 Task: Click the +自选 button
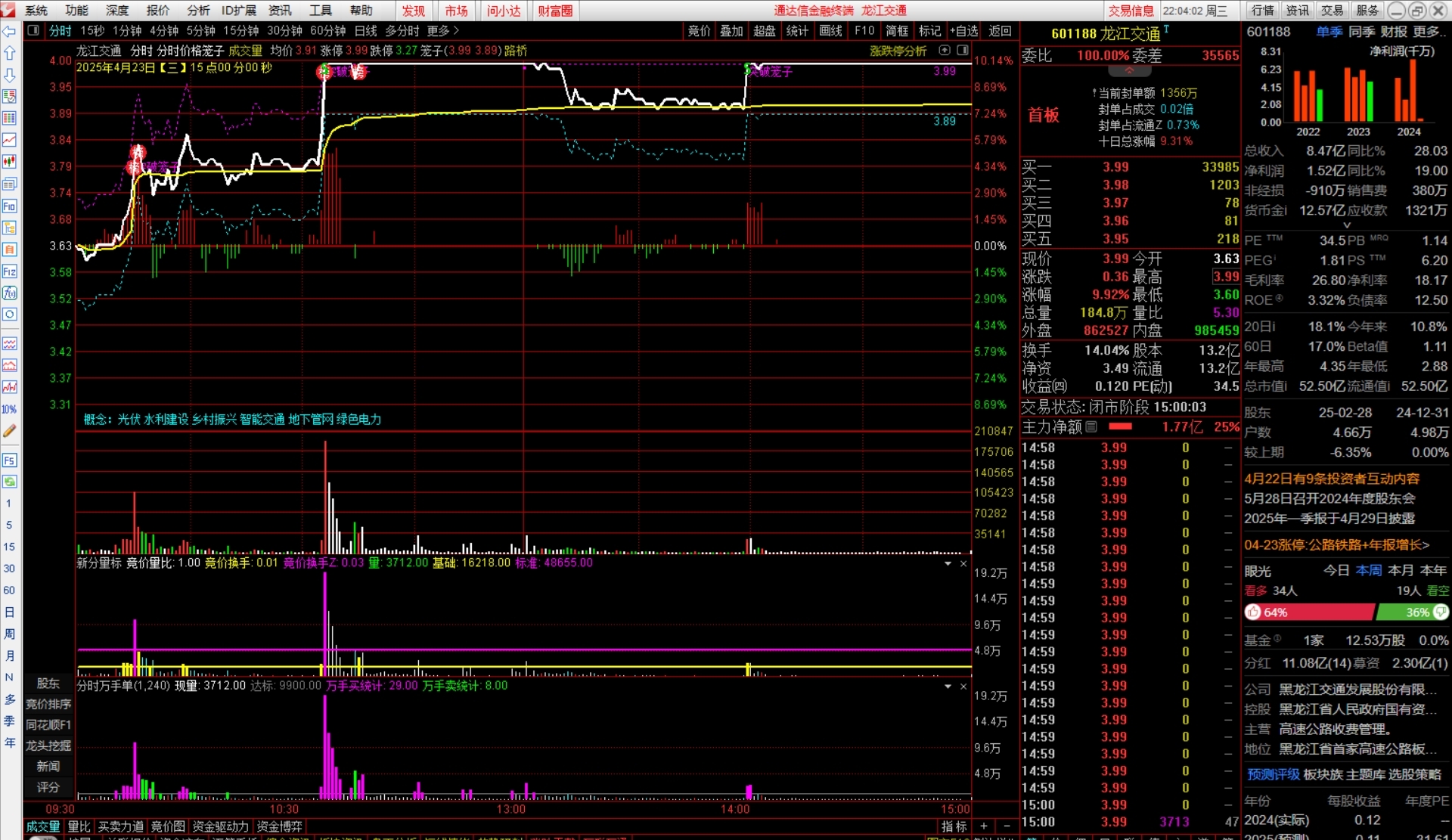pos(964,31)
